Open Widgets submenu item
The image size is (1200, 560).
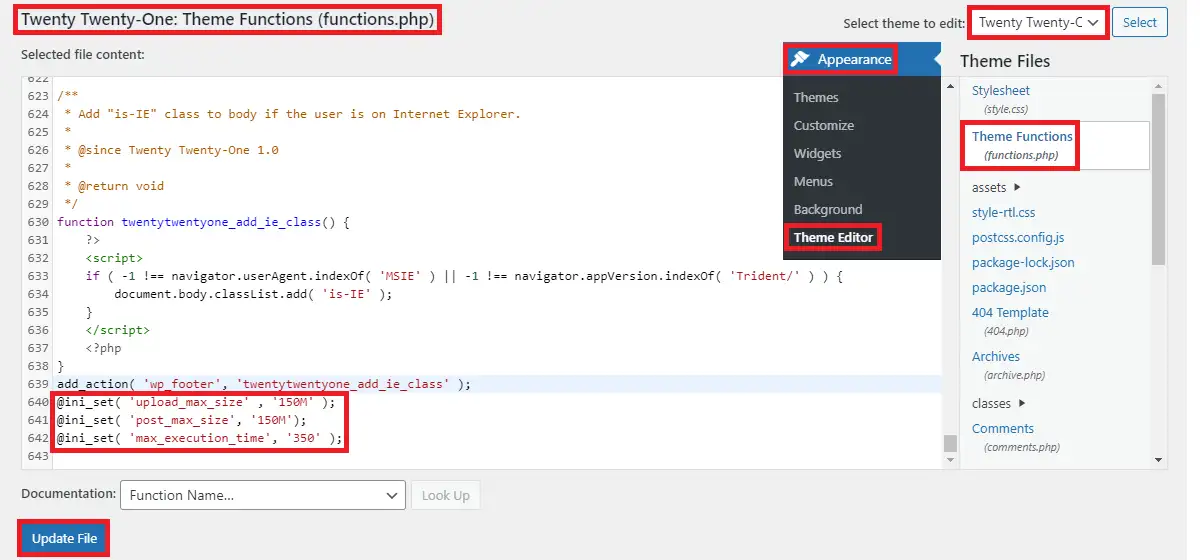point(818,153)
